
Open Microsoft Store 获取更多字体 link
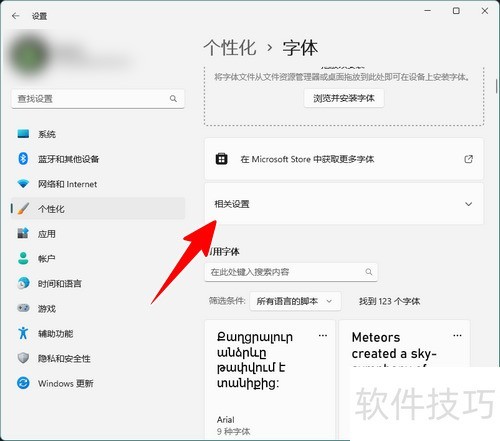[344, 159]
